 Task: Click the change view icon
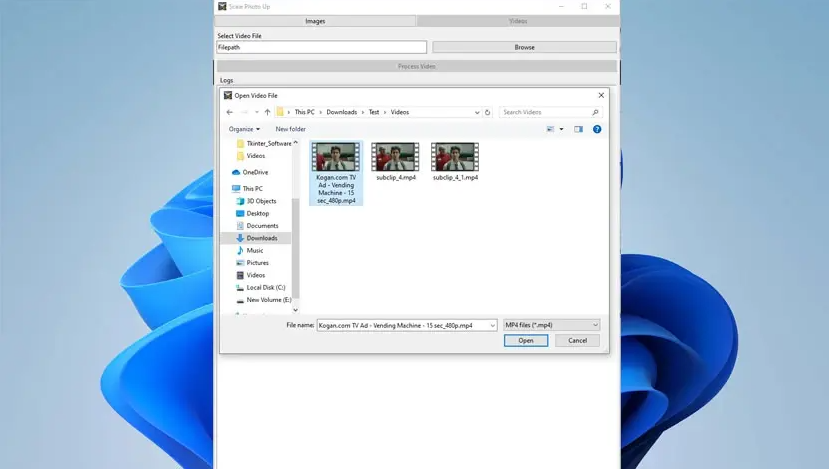click(550, 129)
